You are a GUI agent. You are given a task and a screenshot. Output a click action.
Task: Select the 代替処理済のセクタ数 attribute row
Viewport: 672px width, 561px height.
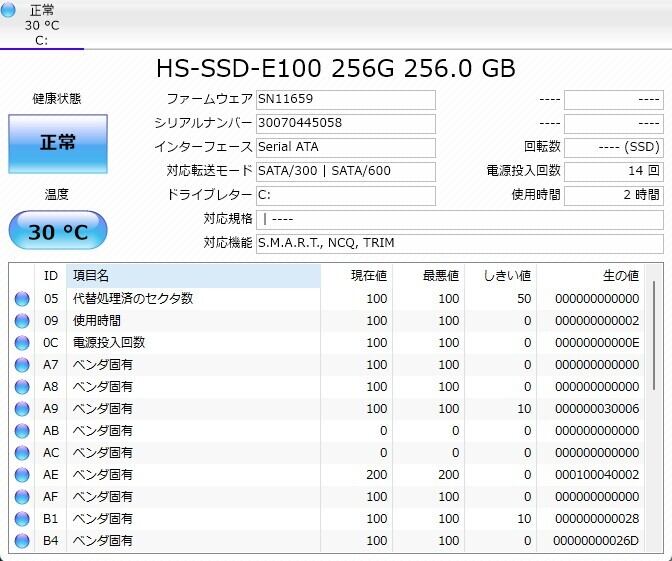pos(192,299)
